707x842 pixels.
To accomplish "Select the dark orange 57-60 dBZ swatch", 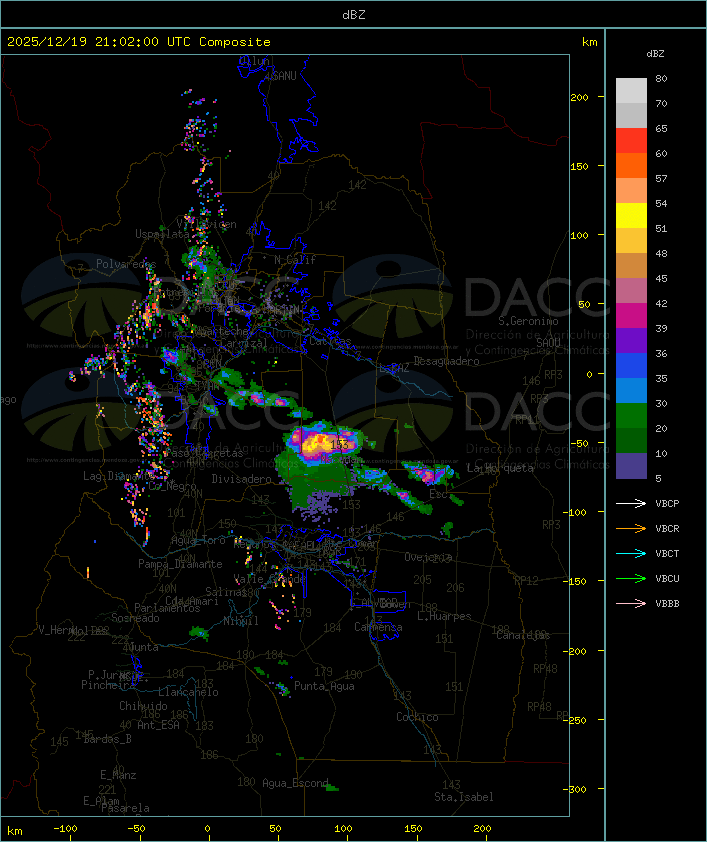I will click(x=631, y=165).
